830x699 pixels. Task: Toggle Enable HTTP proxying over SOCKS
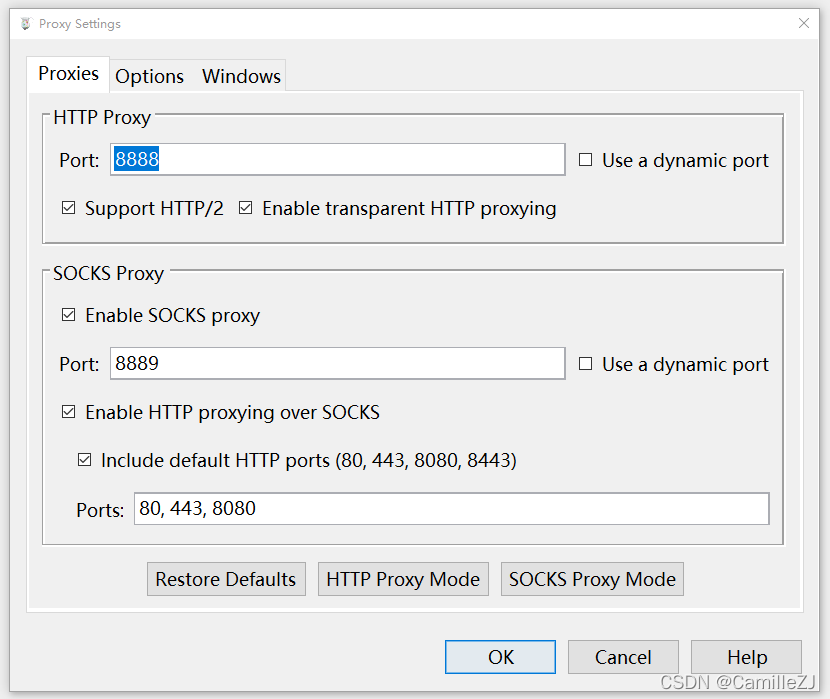69,412
